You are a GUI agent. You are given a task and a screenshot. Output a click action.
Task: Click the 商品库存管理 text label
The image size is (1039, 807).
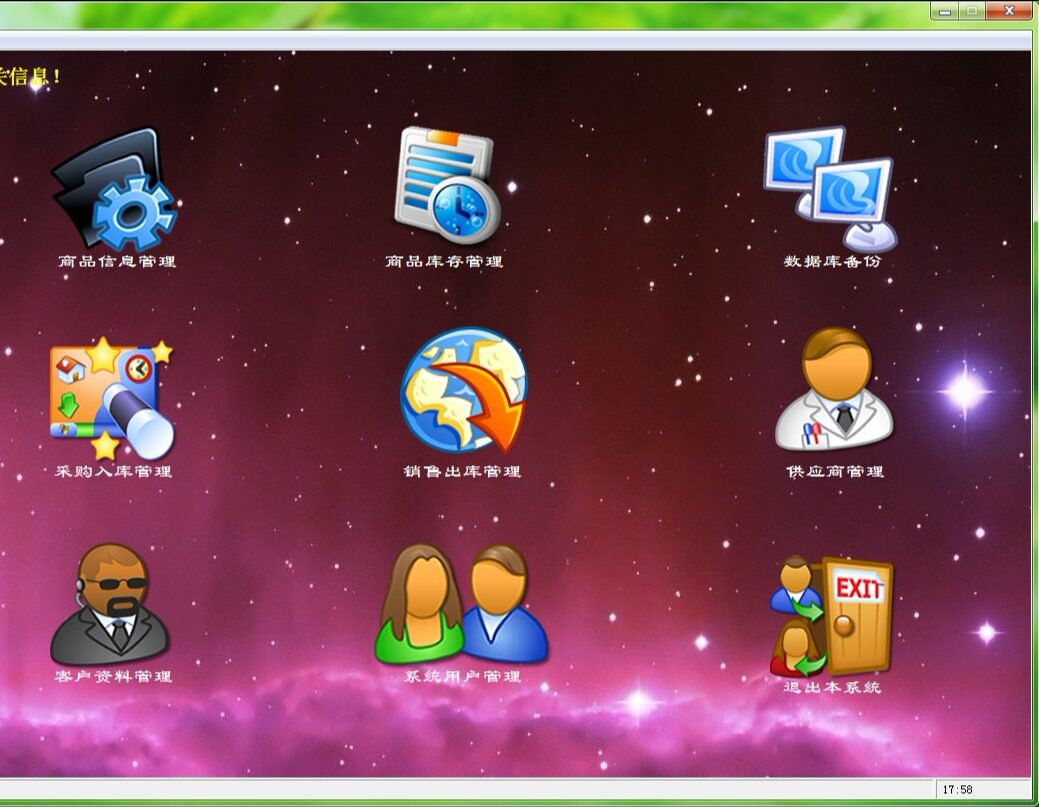444,261
